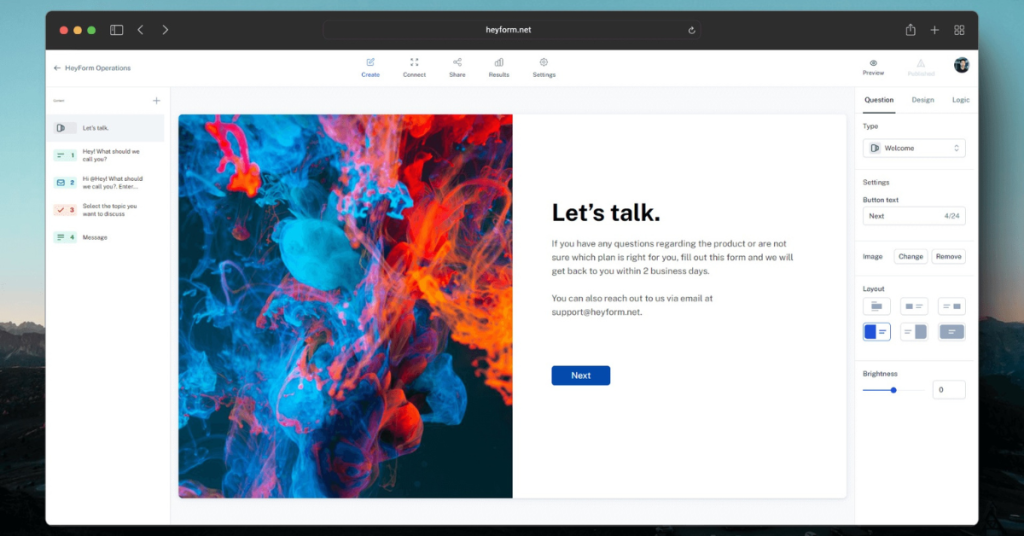Screen dimensions: 1024x536
Task: Select the full background image layout option
Action: 951,332
